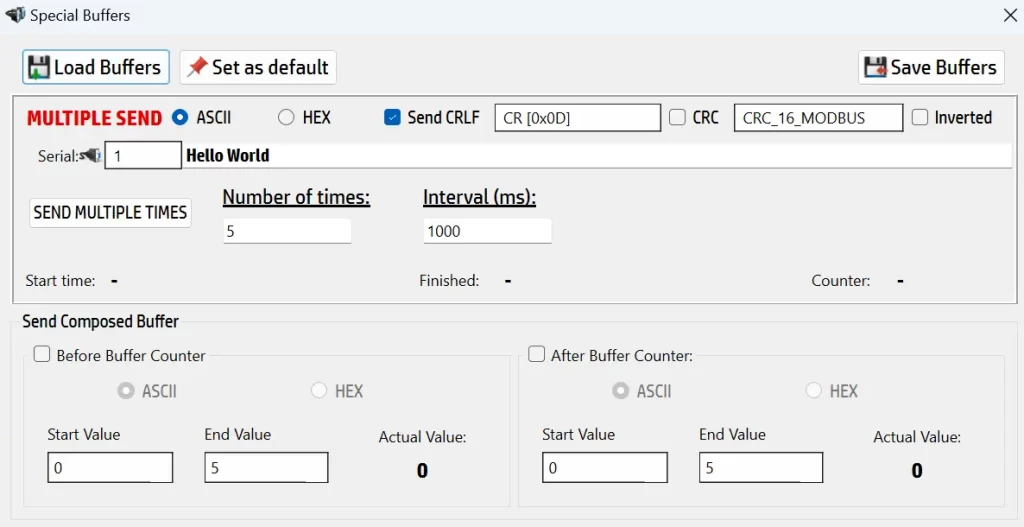Click the MULTIPLE SEND heading text

(95, 118)
